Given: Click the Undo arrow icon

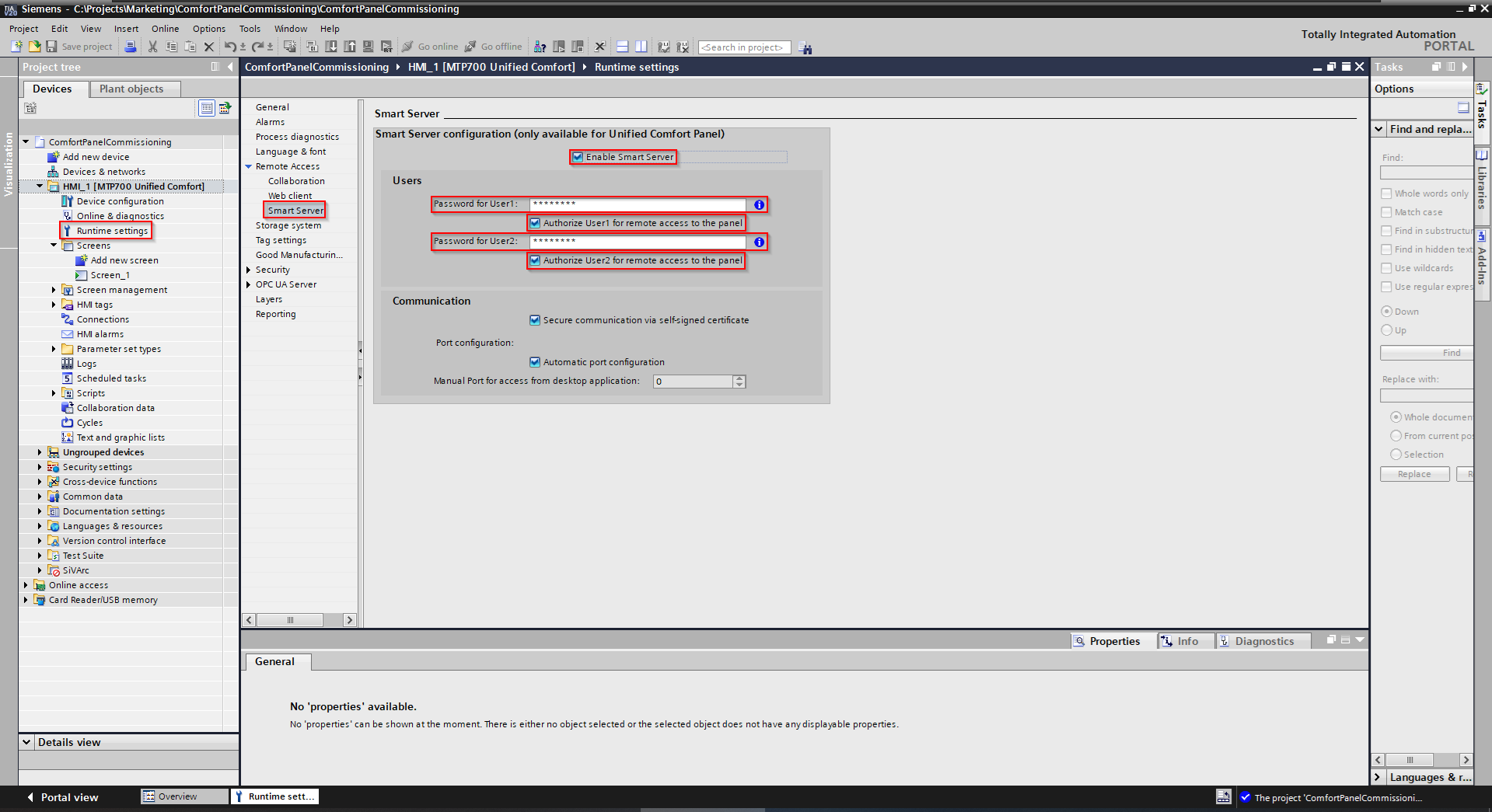Looking at the screenshot, I should pyautogui.click(x=230, y=47).
